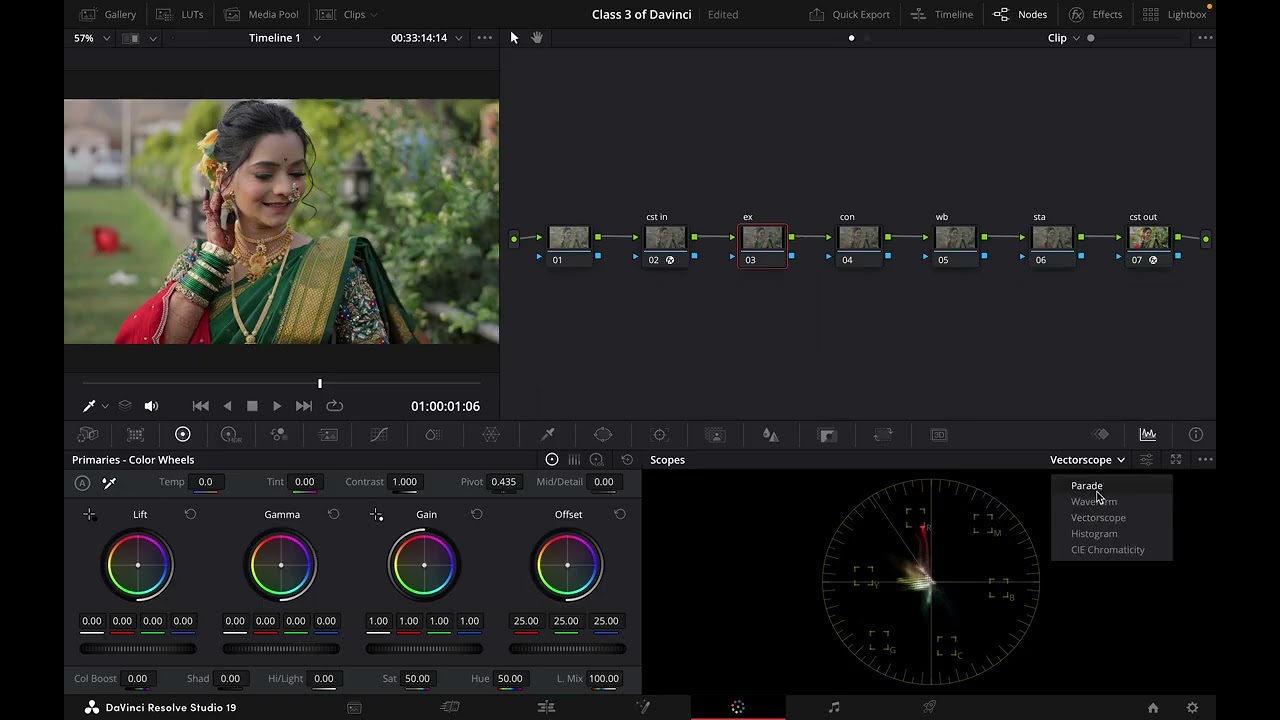Open the Vectorscope scope type dropdown
This screenshot has height=720, width=1280.
[x=1087, y=460]
